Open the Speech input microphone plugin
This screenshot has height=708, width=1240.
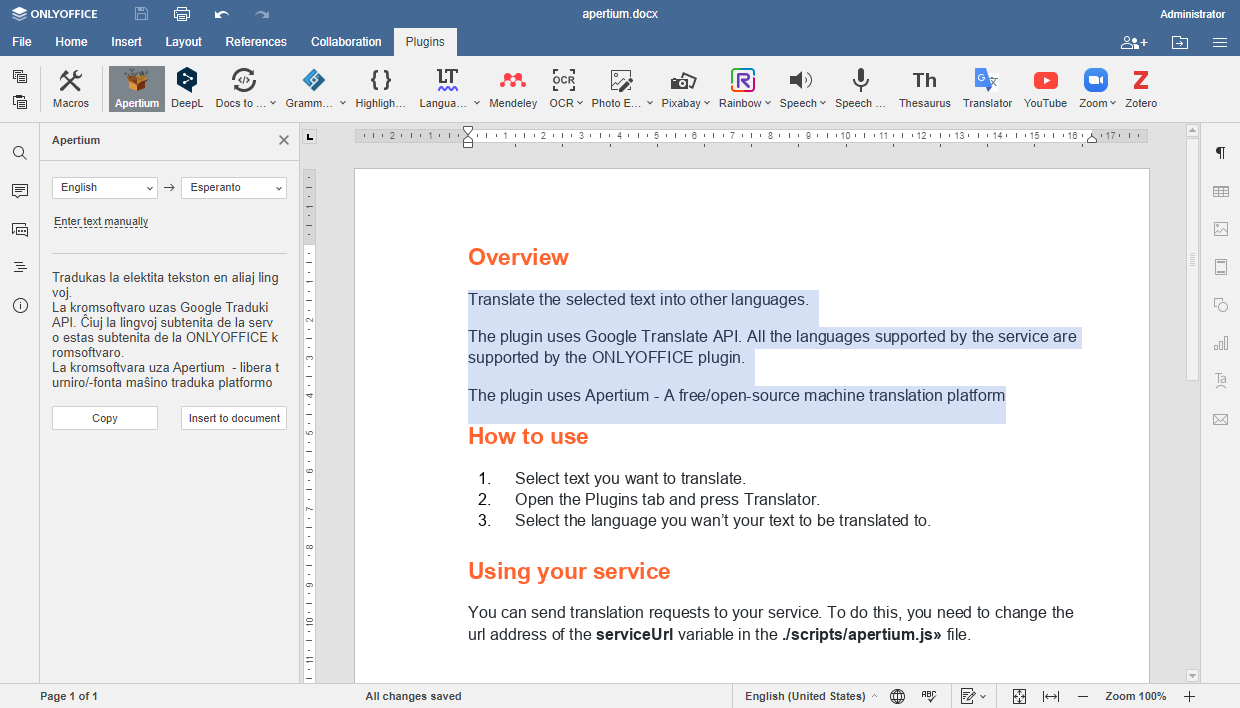pos(860,88)
